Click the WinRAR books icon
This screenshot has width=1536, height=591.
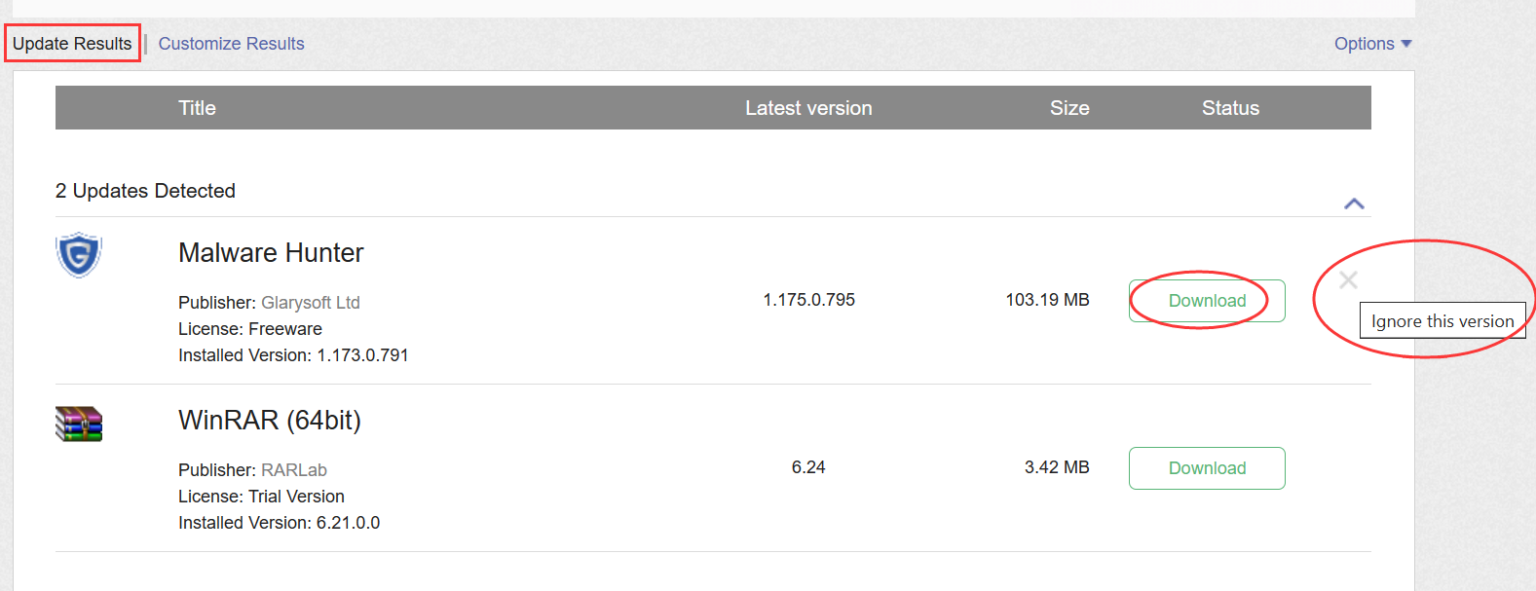click(79, 423)
